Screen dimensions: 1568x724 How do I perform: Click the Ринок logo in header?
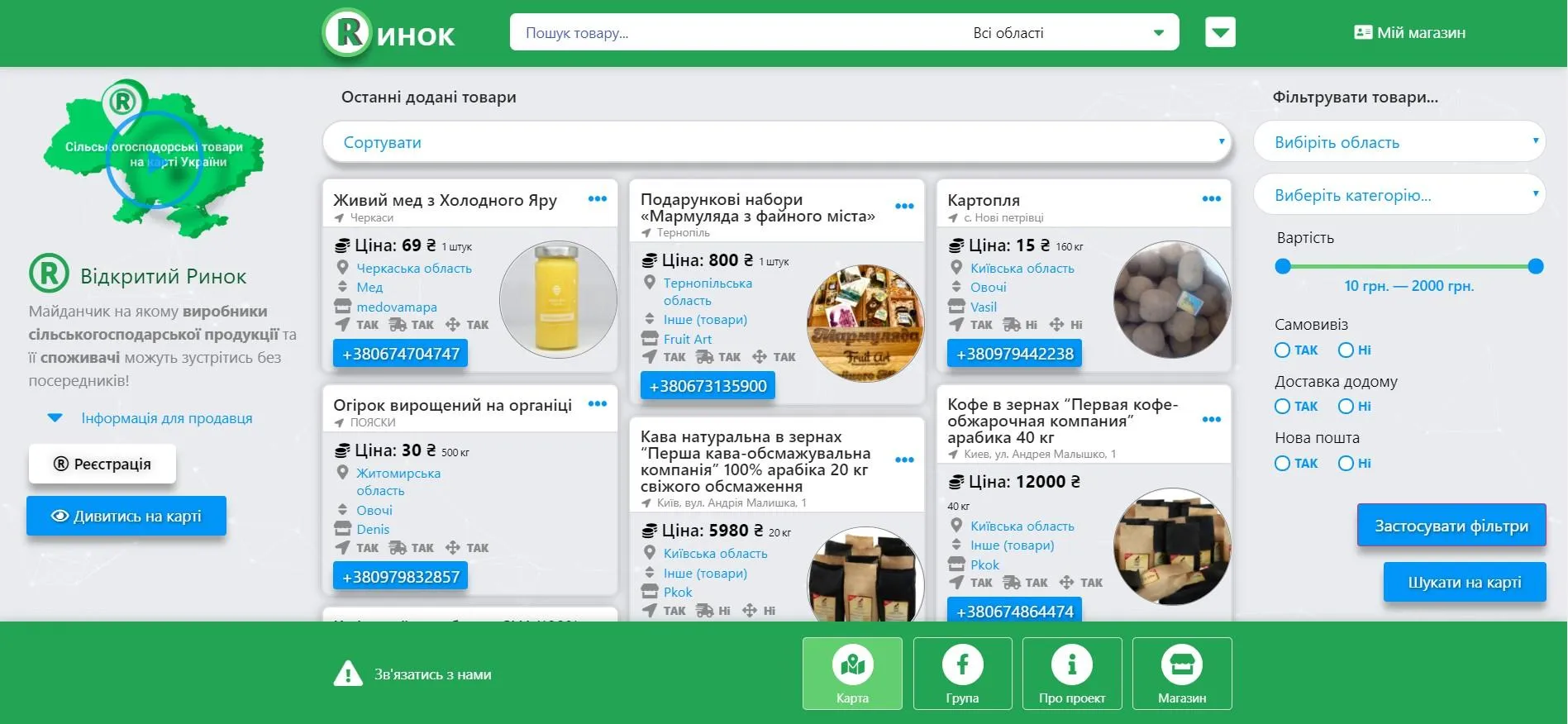388,33
